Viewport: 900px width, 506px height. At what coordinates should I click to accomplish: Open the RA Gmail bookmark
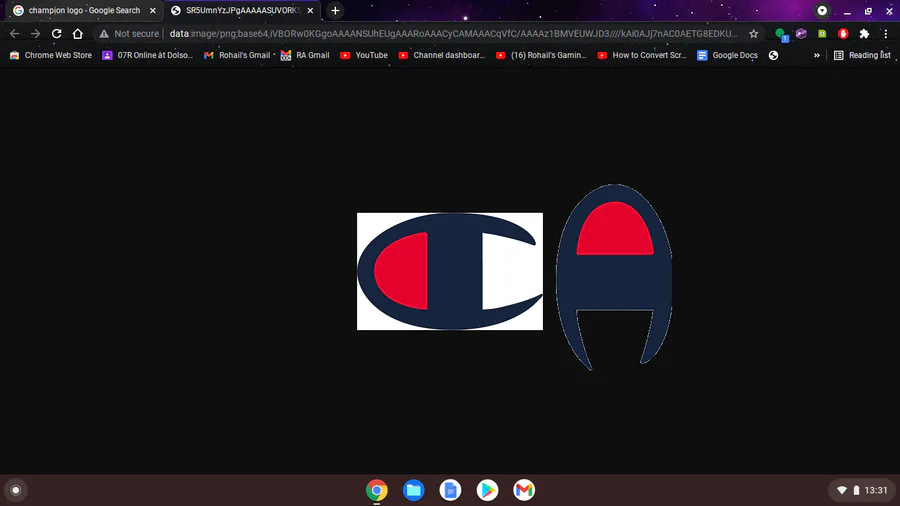pyautogui.click(x=305, y=56)
